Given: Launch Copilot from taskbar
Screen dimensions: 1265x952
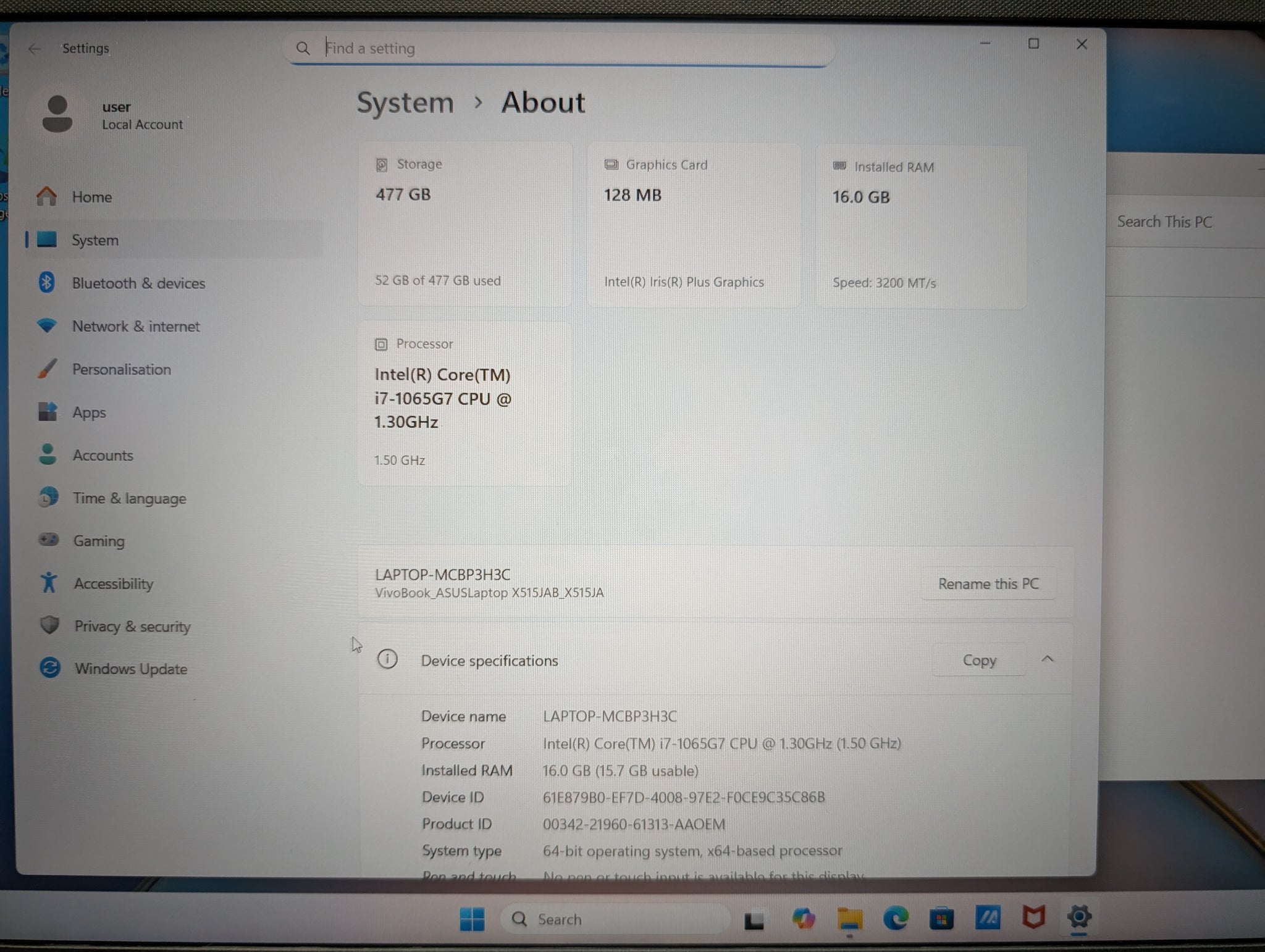Looking at the screenshot, I should click(803, 919).
